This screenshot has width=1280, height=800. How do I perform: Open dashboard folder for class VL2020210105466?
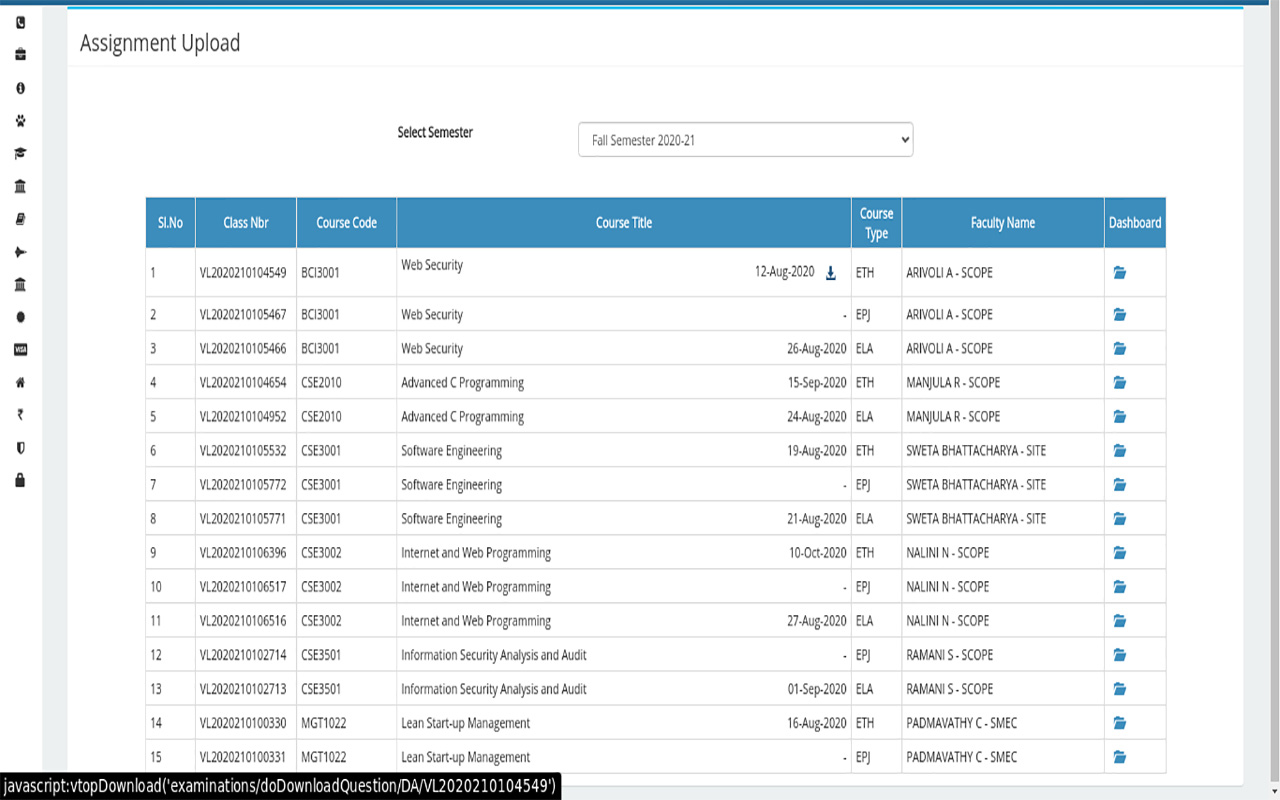tap(1120, 348)
